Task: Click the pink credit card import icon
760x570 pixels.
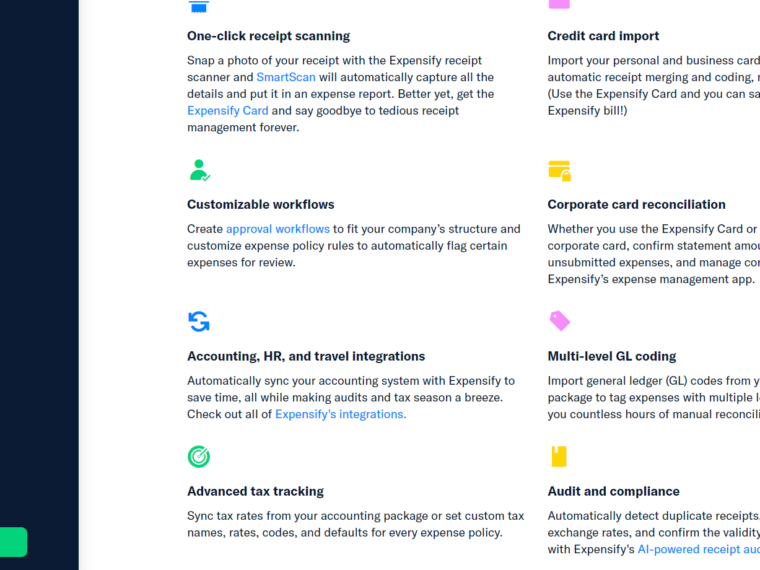Action: pyautogui.click(x=559, y=4)
